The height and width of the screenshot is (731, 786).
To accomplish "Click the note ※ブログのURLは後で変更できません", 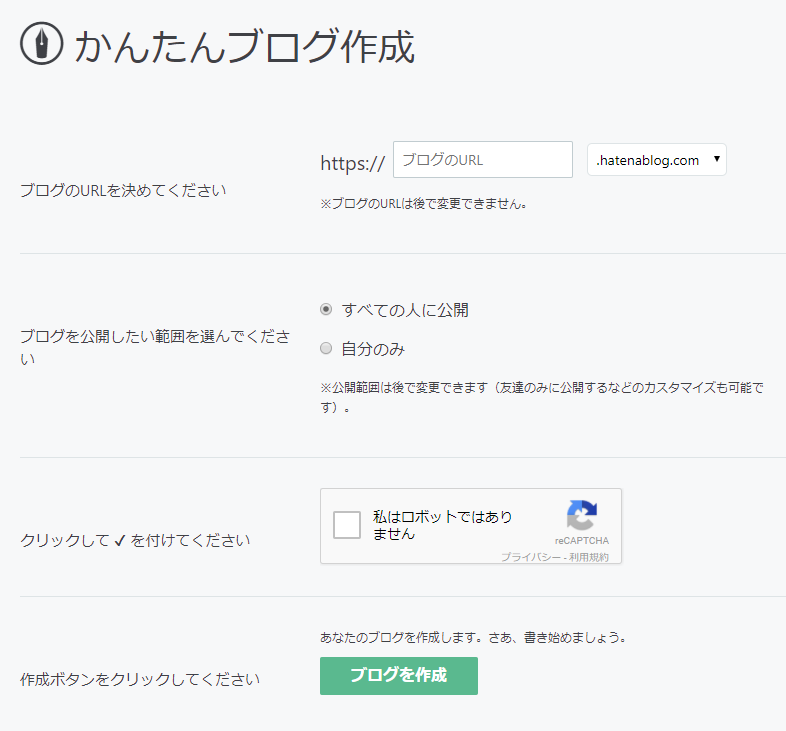I will 423,204.
